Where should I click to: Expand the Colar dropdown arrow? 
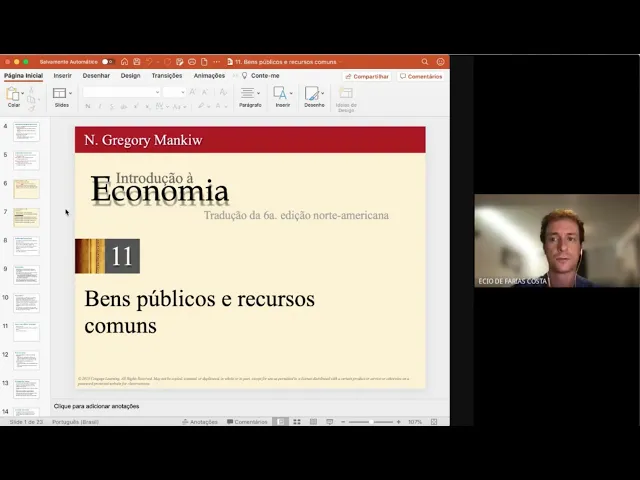[x=22, y=93]
